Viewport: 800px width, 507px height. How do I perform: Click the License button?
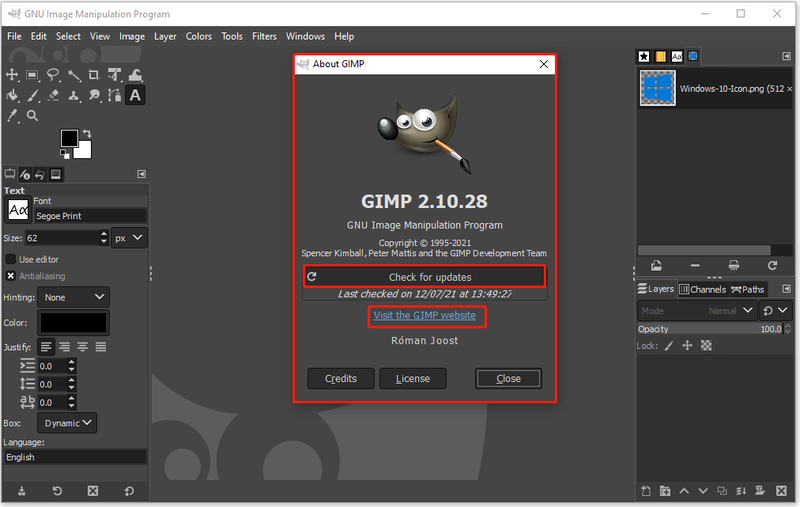413,378
